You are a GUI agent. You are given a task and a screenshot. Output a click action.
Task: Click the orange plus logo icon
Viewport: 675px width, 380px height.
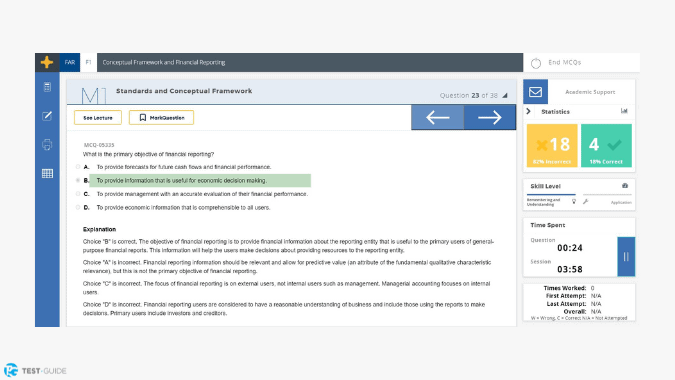coord(47,62)
